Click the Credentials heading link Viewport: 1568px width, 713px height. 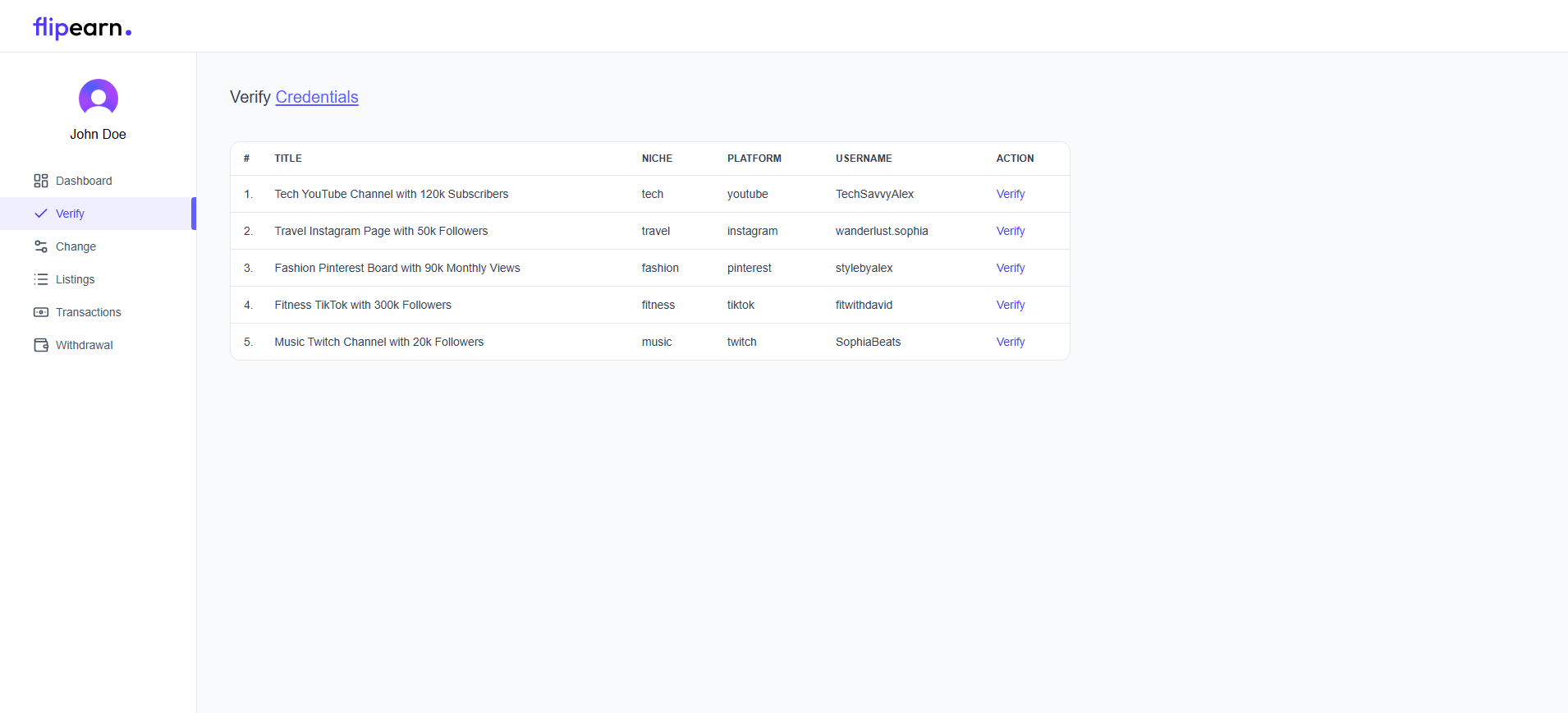click(x=317, y=97)
